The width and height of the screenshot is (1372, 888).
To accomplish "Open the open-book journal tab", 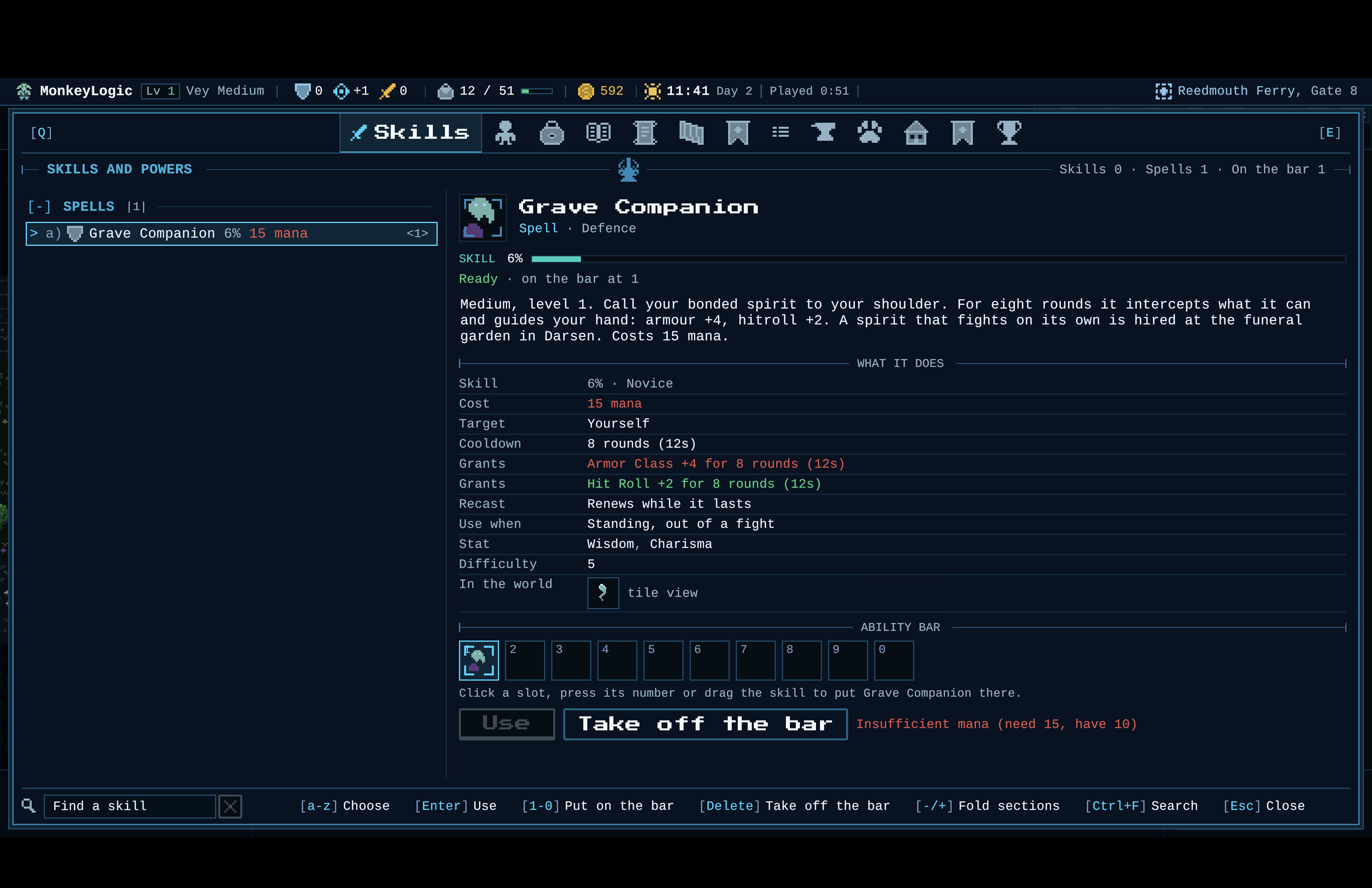I will point(599,132).
